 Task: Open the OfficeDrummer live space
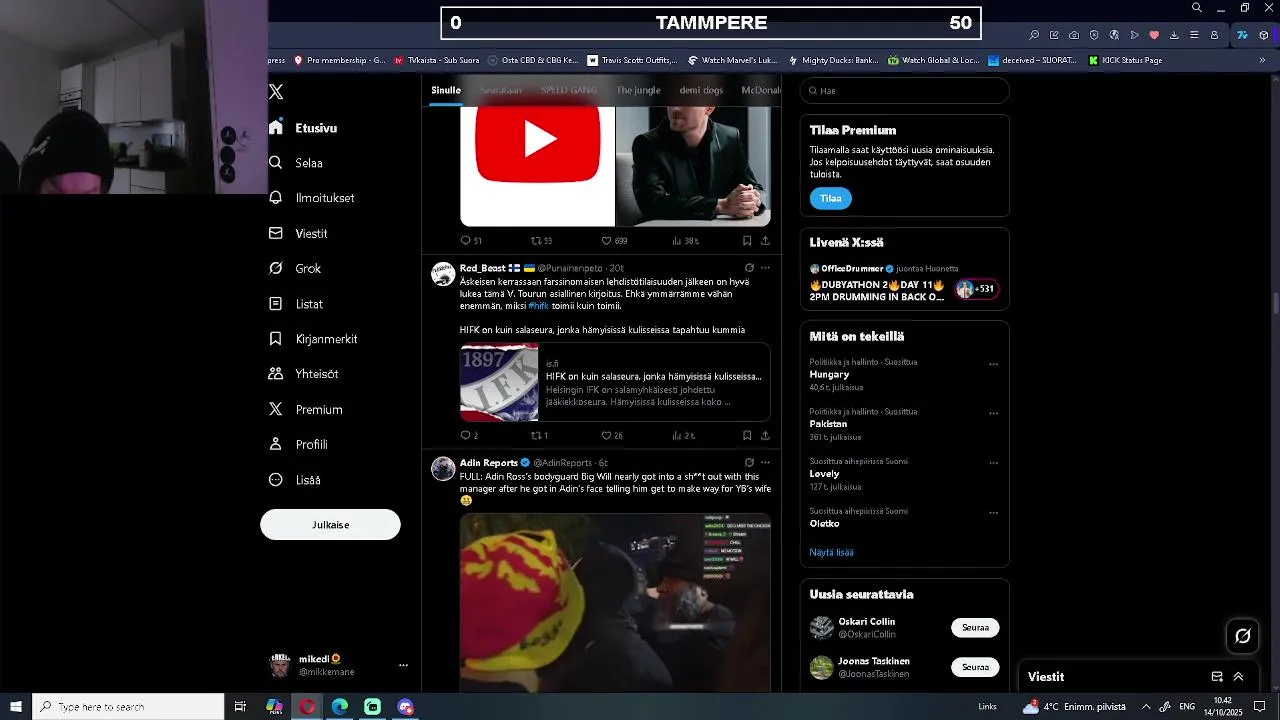(905, 283)
